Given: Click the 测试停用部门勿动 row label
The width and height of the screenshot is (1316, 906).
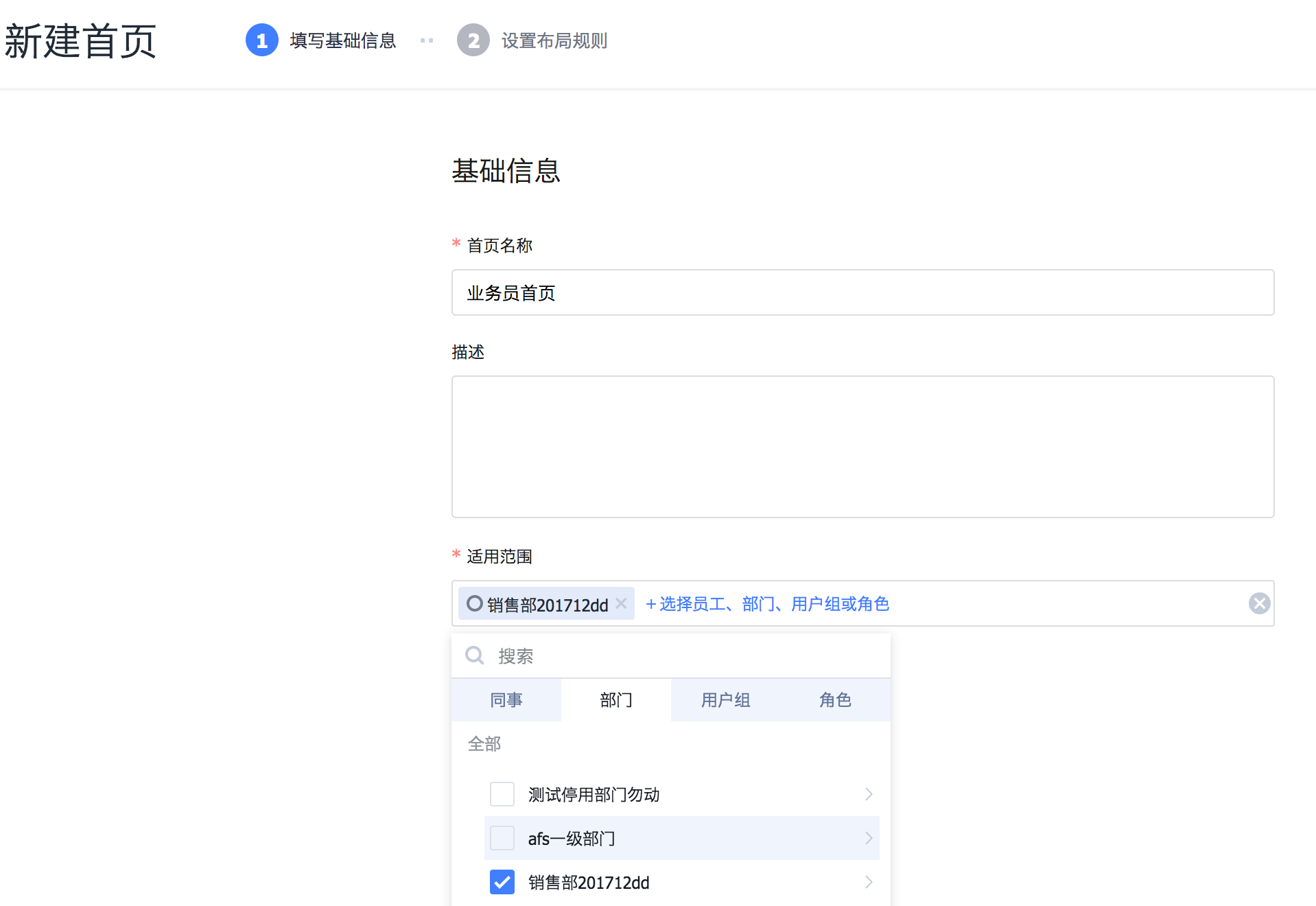Looking at the screenshot, I should (x=594, y=795).
